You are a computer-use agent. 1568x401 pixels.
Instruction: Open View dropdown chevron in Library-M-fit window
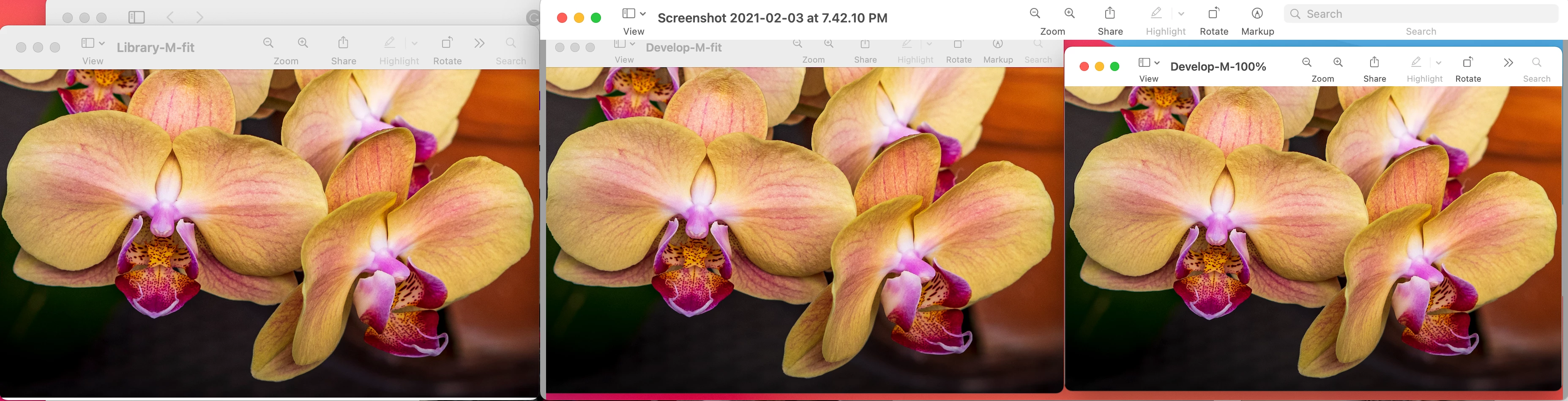tap(102, 43)
